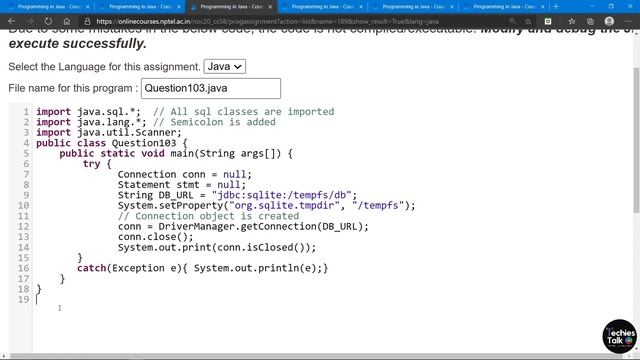Click the 'import java.util.Scanner;' line

tap(109, 132)
